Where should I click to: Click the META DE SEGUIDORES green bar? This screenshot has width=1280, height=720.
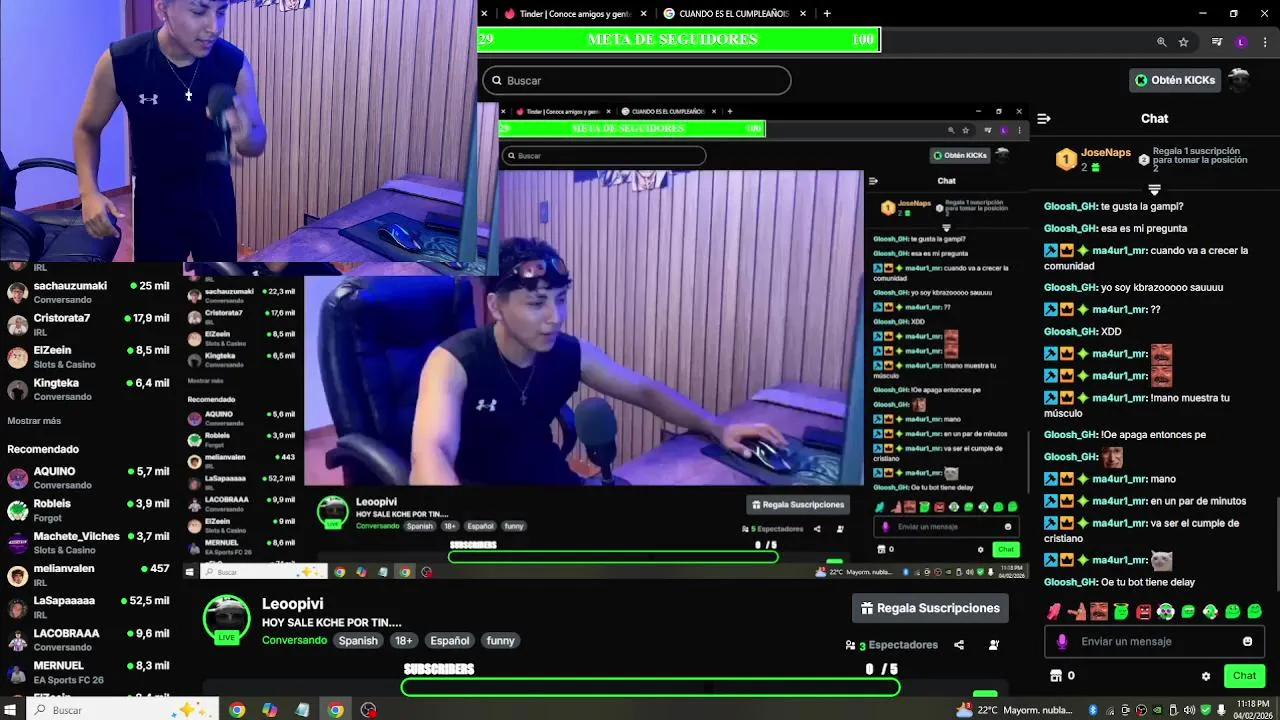click(679, 39)
